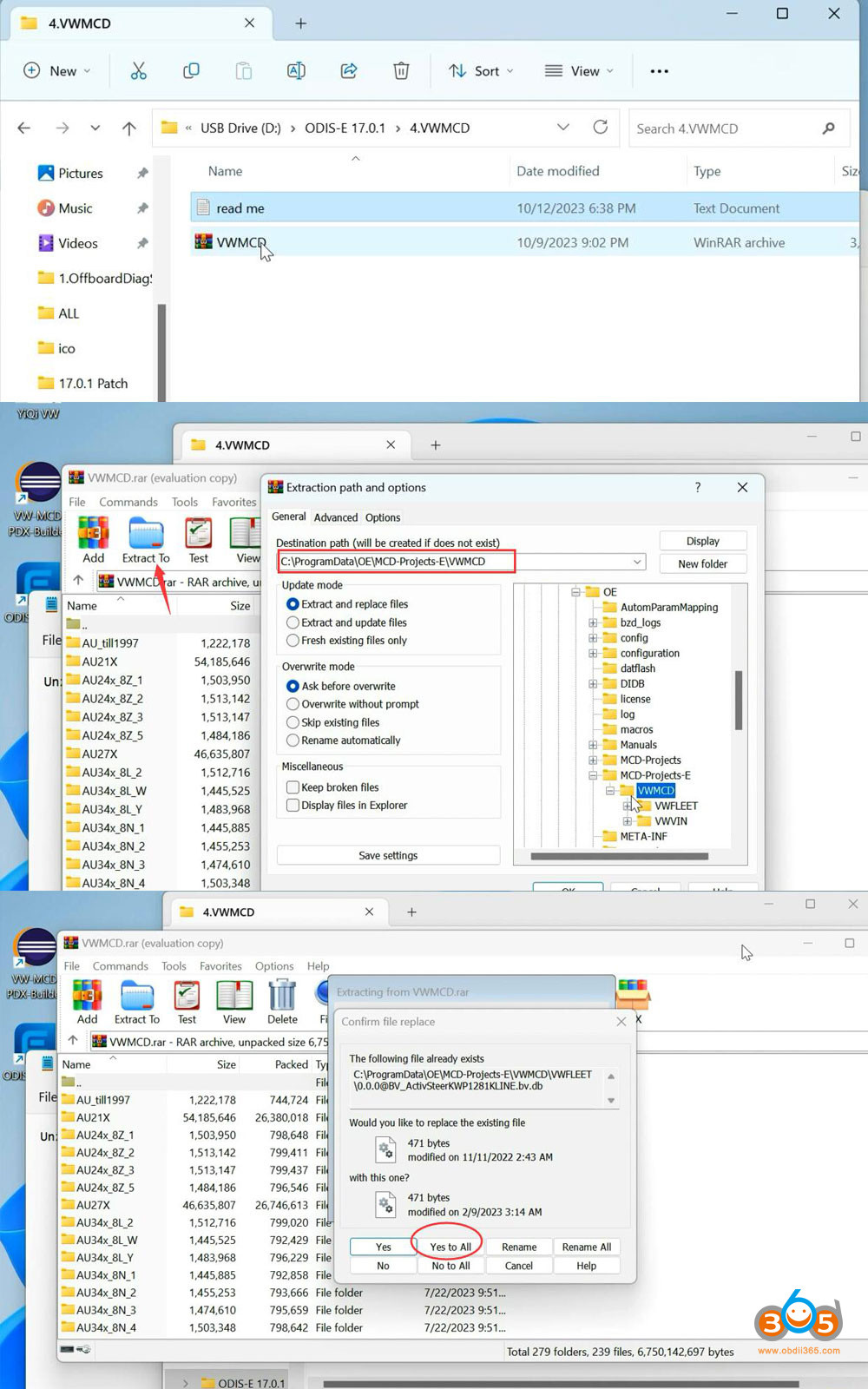Click the Delete trash icon in Explorer toolbar
The width and height of the screenshot is (868, 1389).
pyautogui.click(x=401, y=71)
